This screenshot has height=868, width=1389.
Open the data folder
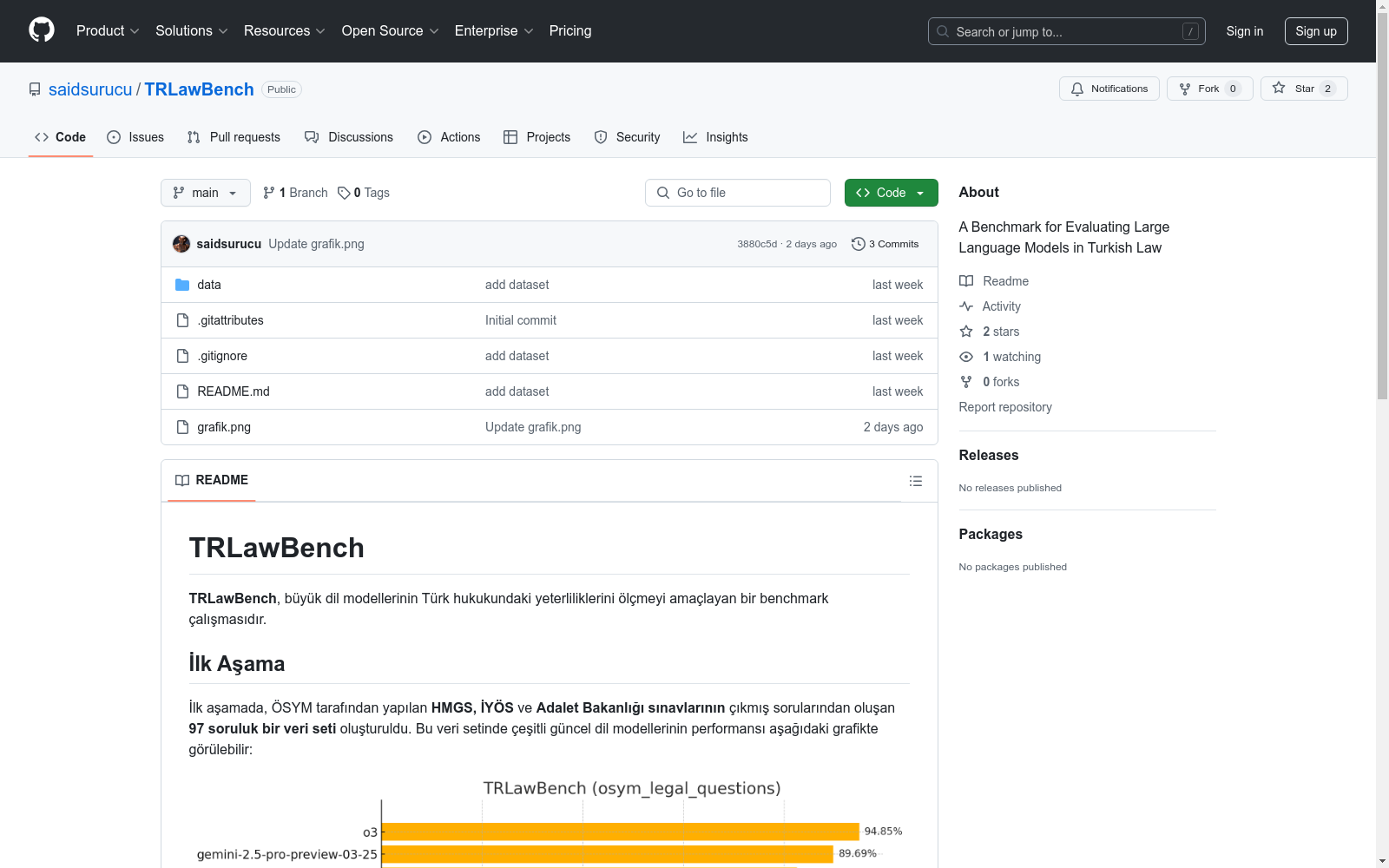click(209, 285)
